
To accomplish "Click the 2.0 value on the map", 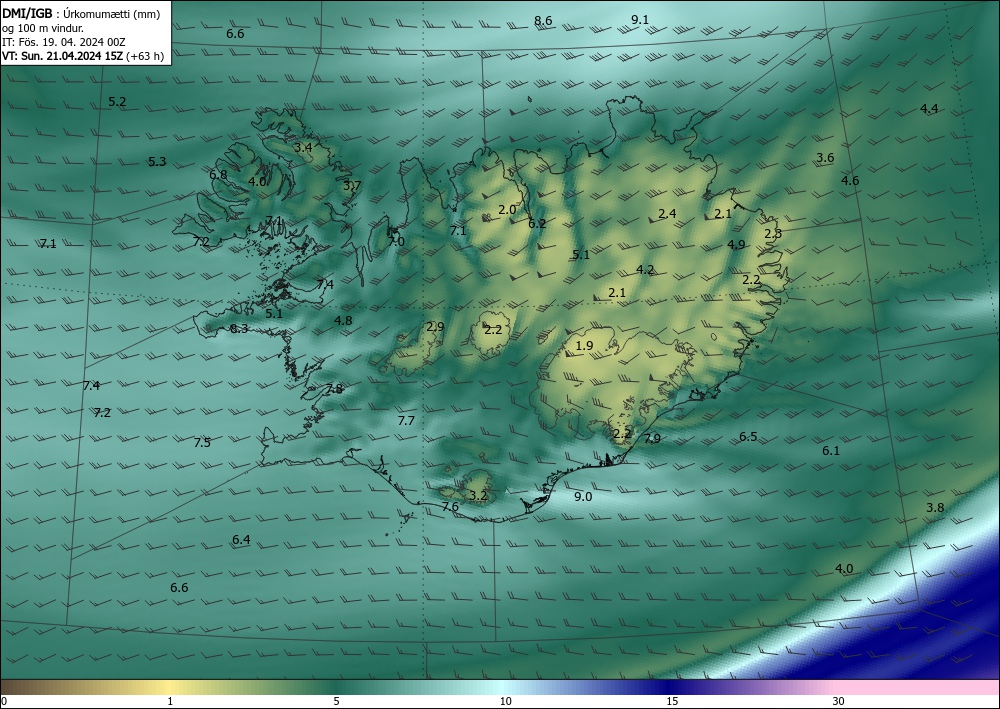I will (x=507, y=209).
